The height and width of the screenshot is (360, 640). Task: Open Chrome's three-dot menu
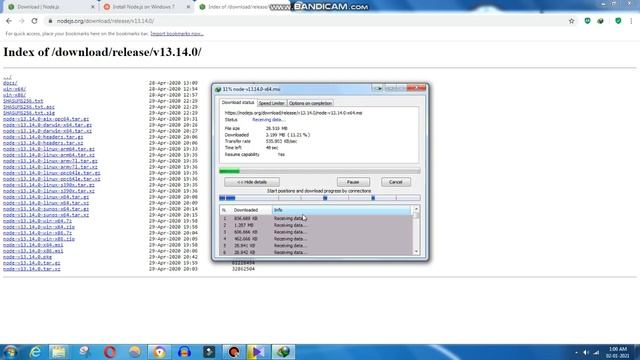tap(631, 21)
